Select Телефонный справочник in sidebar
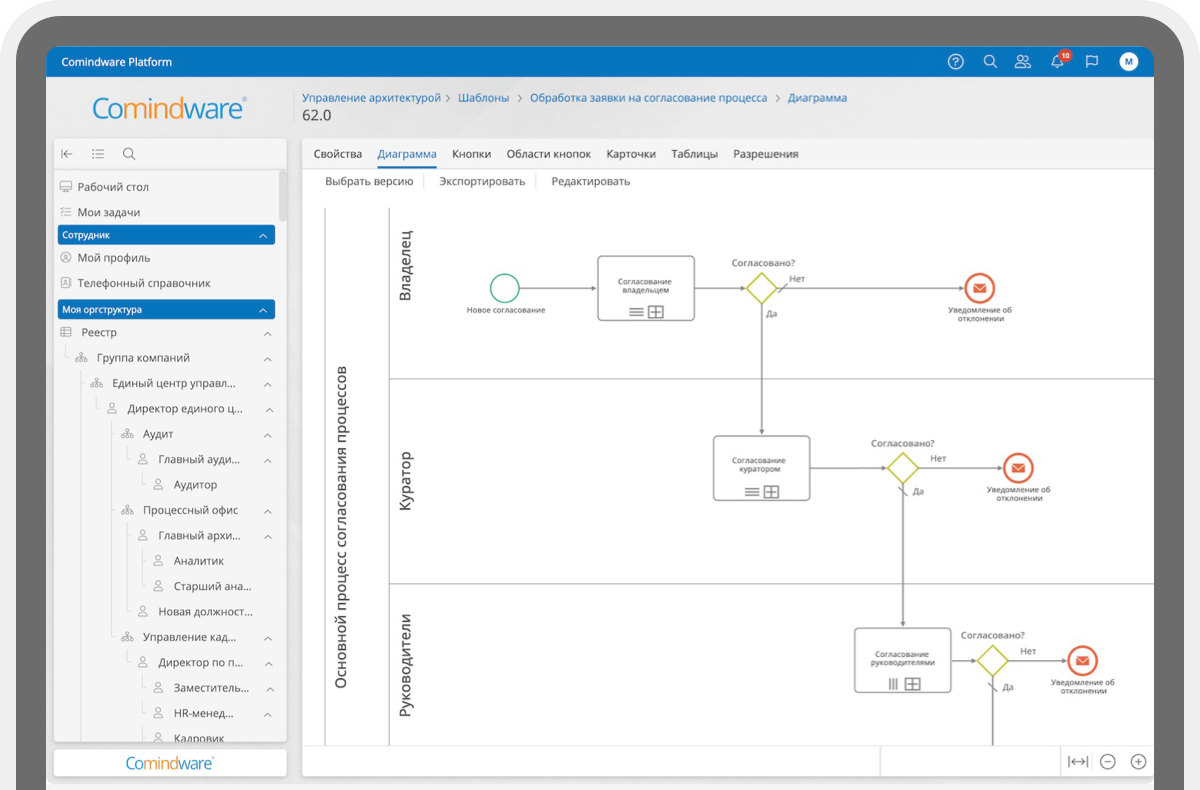Screen dimensions: 1200x790 (x=144, y=283)
